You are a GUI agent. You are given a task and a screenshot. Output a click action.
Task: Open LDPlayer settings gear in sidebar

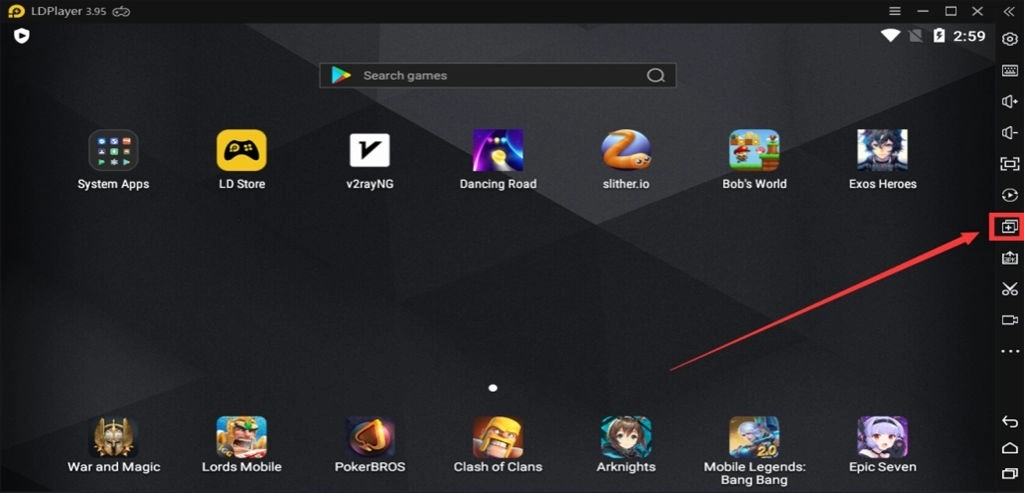click(1010, 39)
